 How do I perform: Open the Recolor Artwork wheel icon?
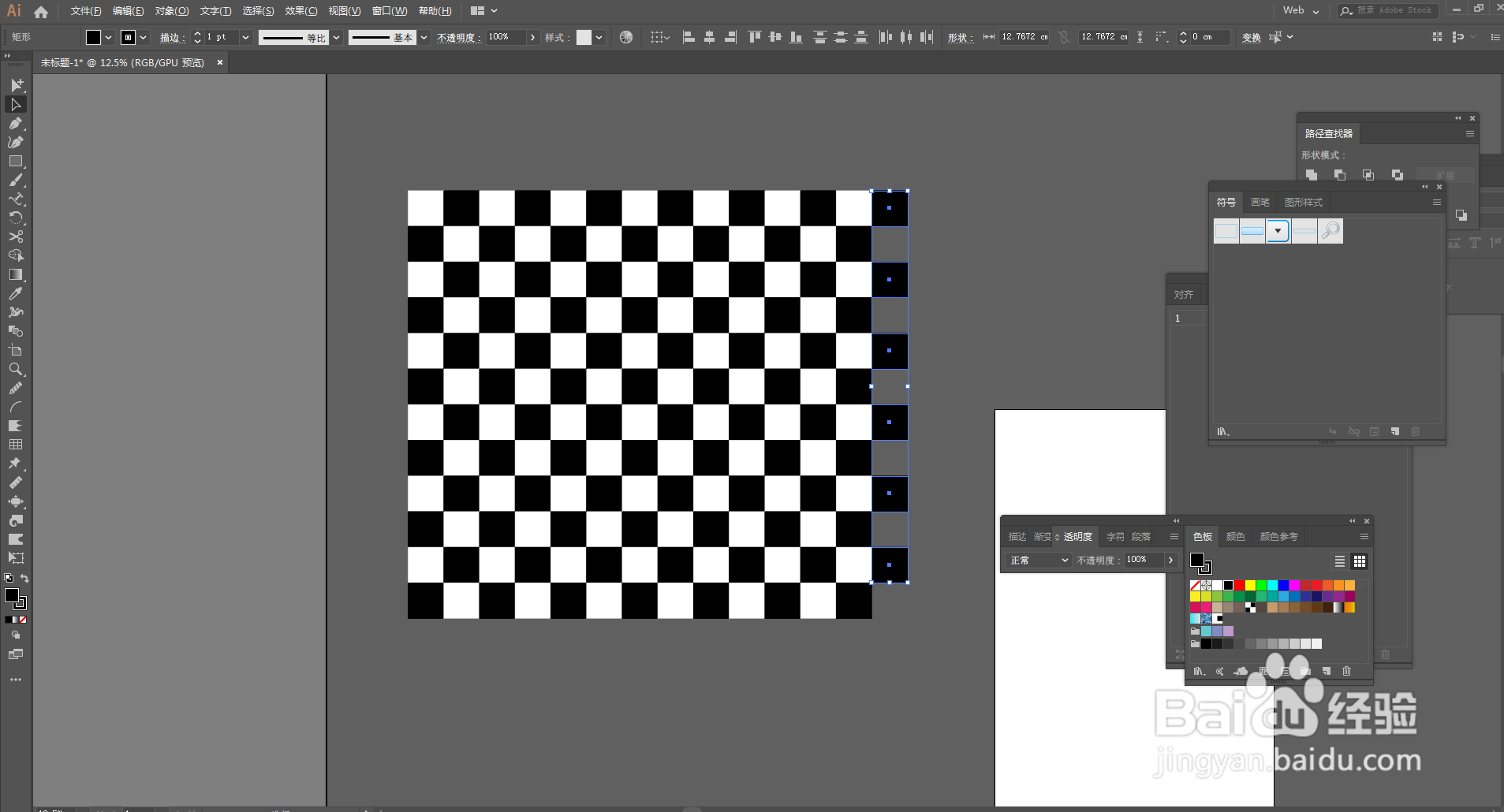tap(626, 37)
